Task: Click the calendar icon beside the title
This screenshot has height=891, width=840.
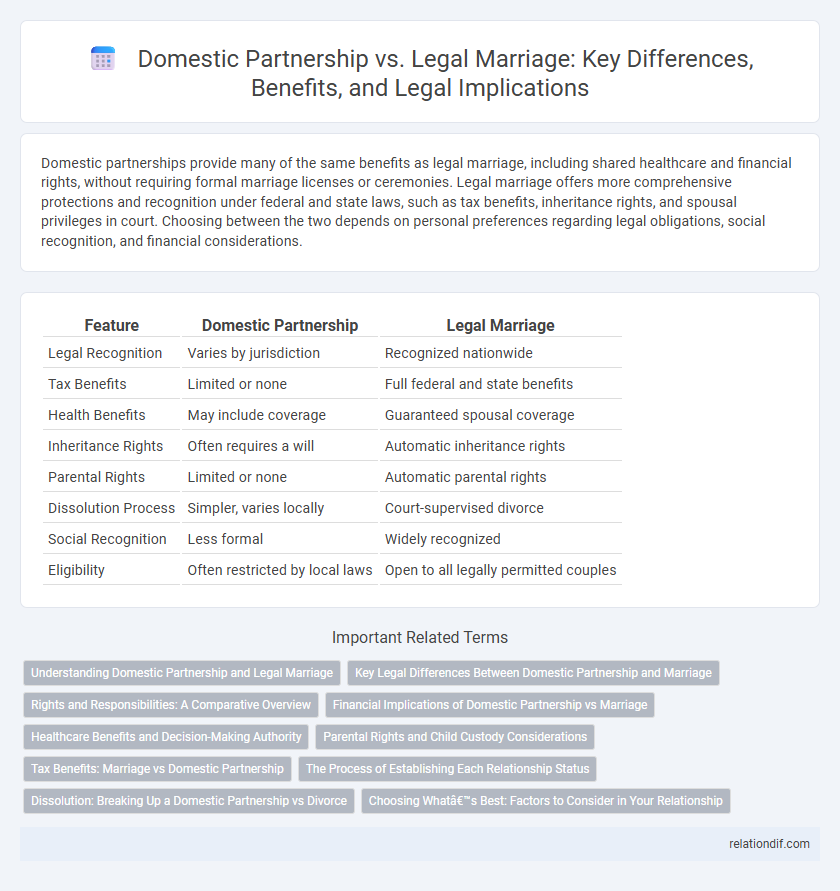Action: (103, 59)
